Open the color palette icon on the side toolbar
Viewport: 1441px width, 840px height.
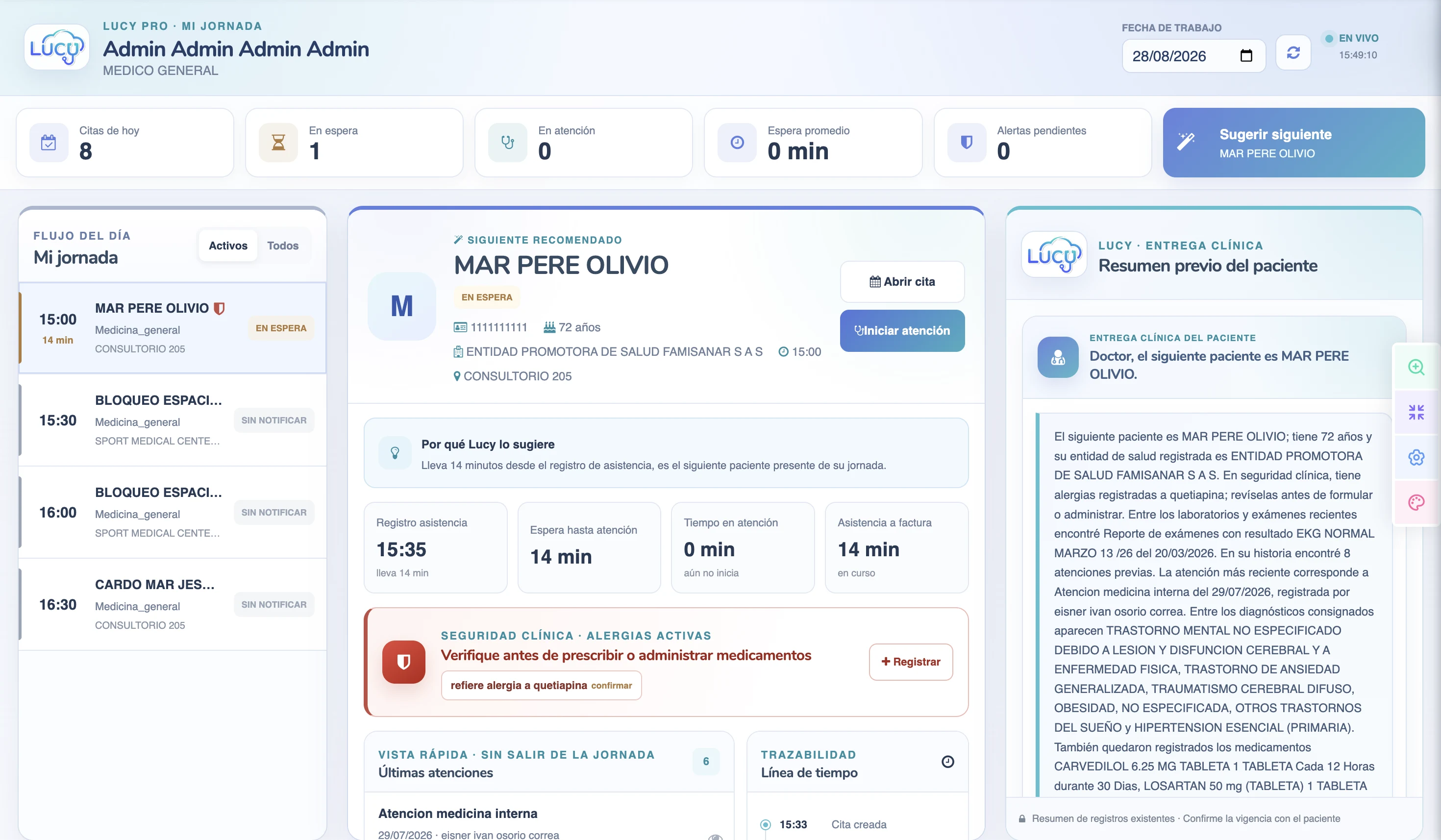pos(1416,502)
